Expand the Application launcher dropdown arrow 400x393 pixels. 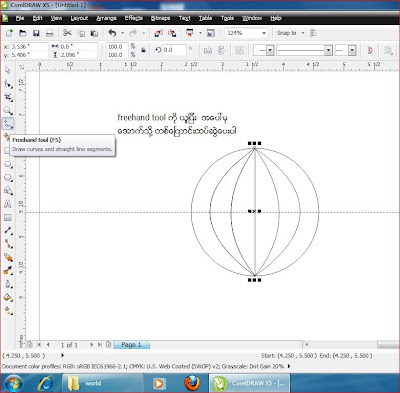tap(200, 33)
